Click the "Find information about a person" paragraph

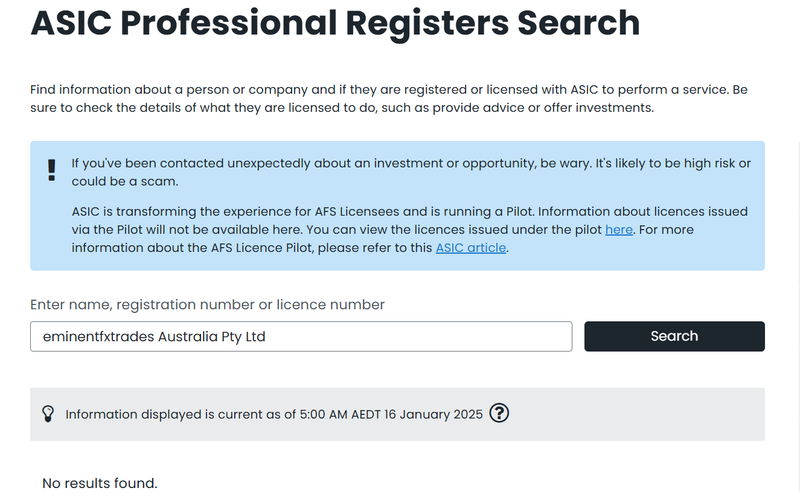(389, 98)
